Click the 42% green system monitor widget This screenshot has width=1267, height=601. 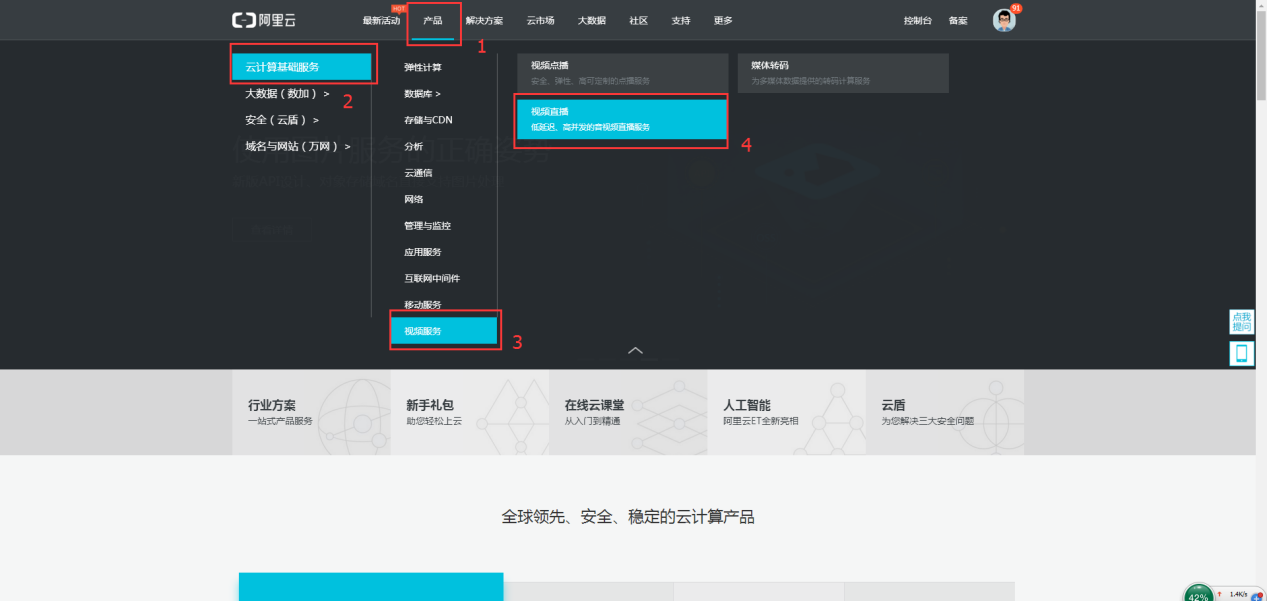point(1199,594)
